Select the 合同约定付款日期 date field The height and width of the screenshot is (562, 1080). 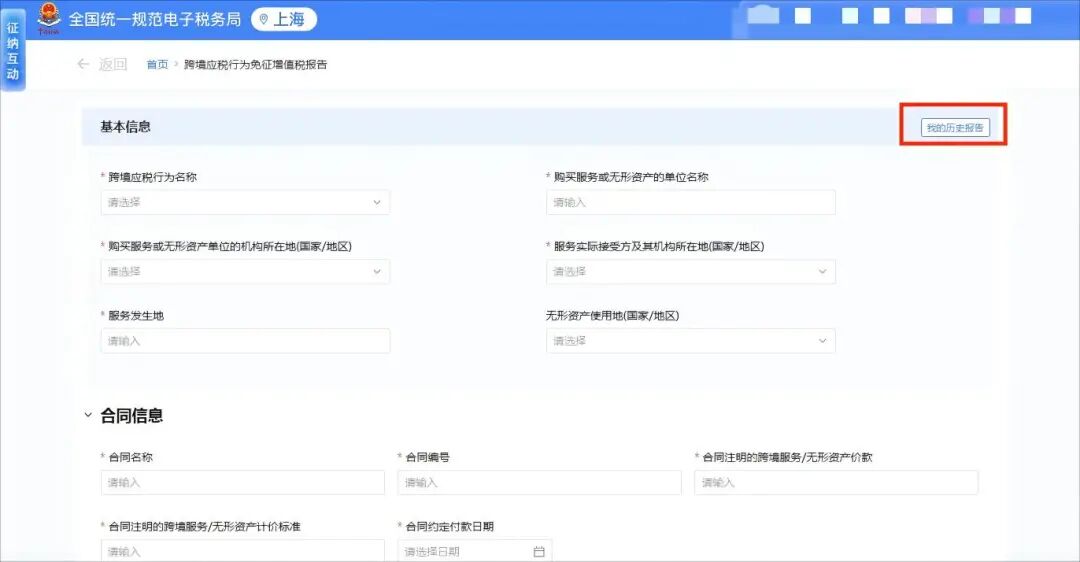click(x=465, y=551)
